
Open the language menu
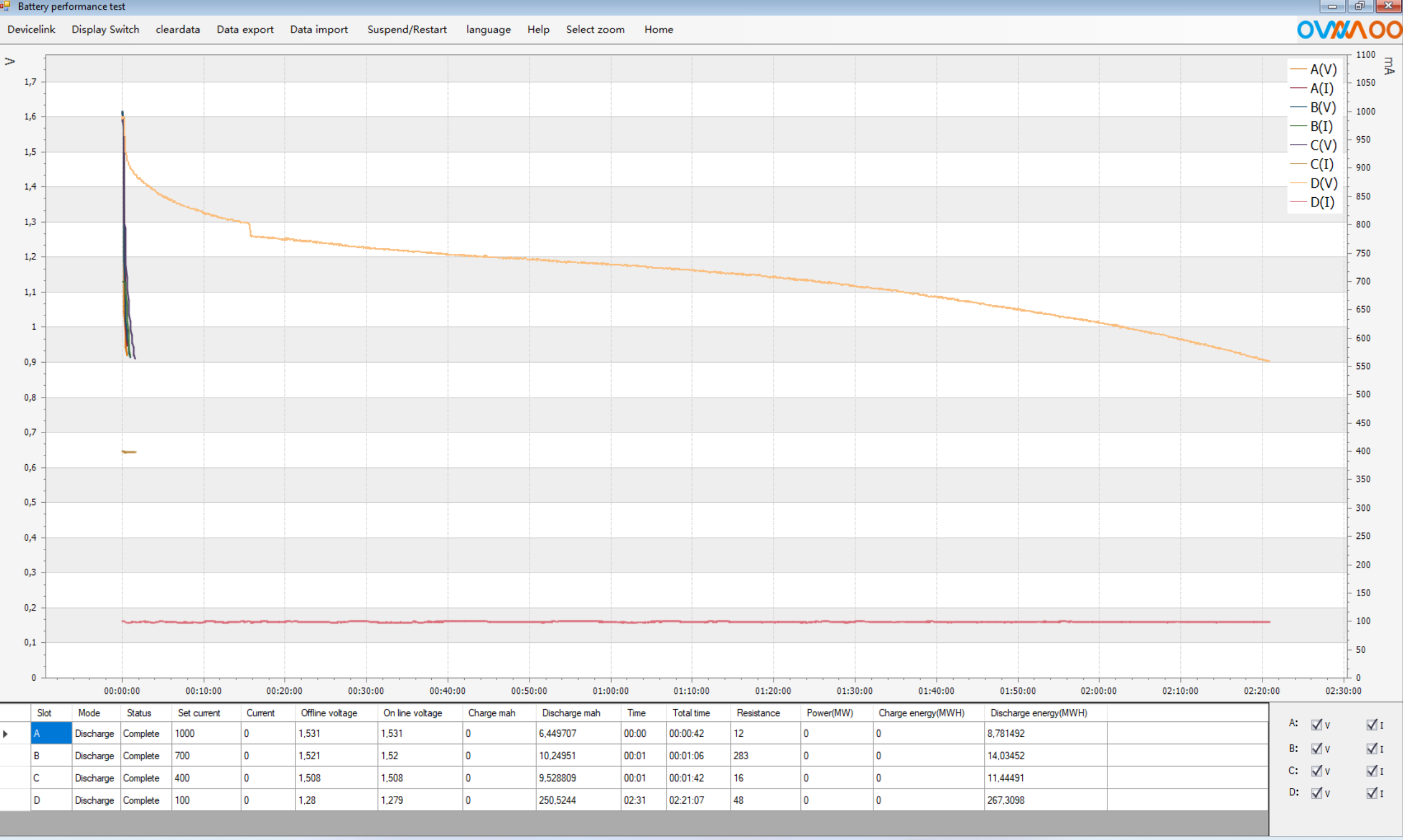point(488,30)
